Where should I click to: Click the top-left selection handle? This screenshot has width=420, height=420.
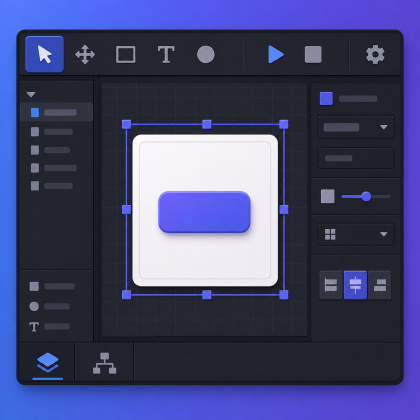tap(127, 124)
